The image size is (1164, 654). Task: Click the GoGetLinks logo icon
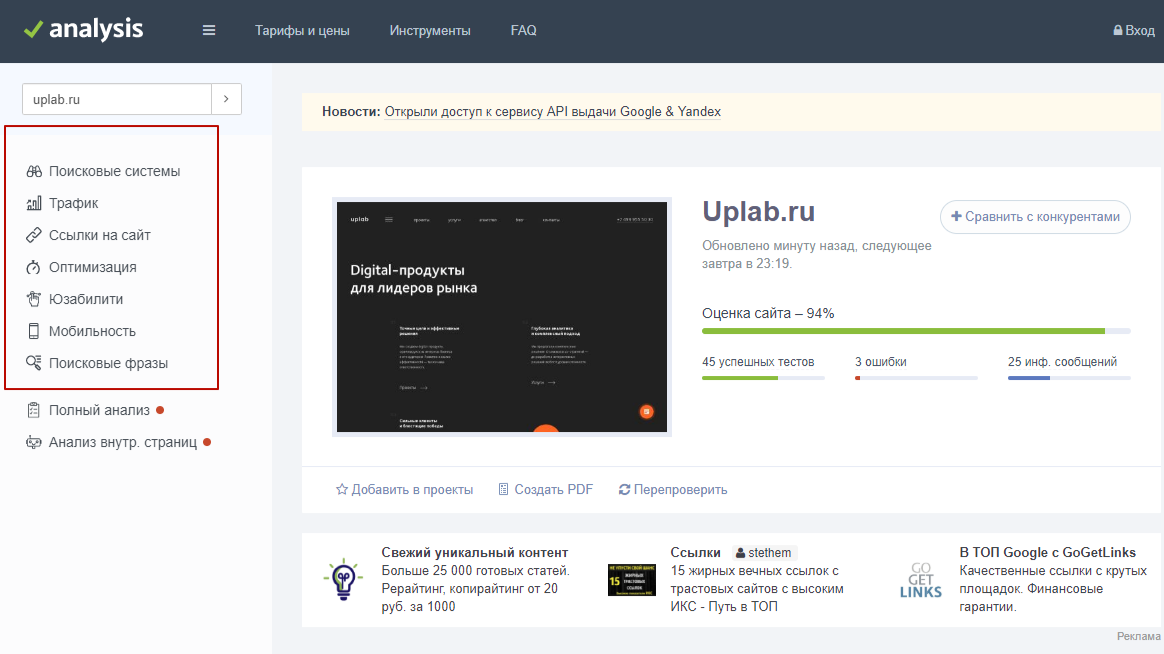[x=921, y=580]
